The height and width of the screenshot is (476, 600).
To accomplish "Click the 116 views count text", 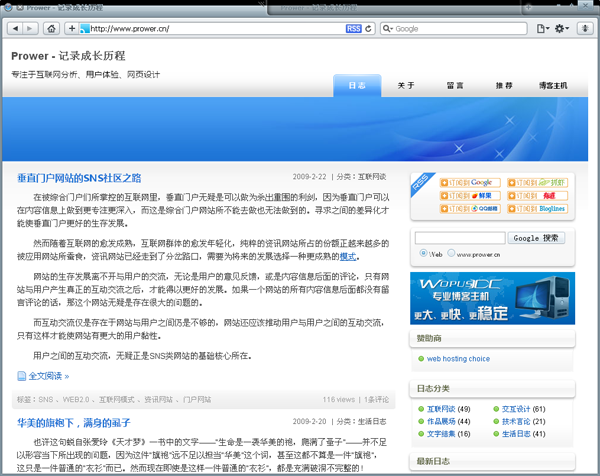I will (x=339, y=399).
